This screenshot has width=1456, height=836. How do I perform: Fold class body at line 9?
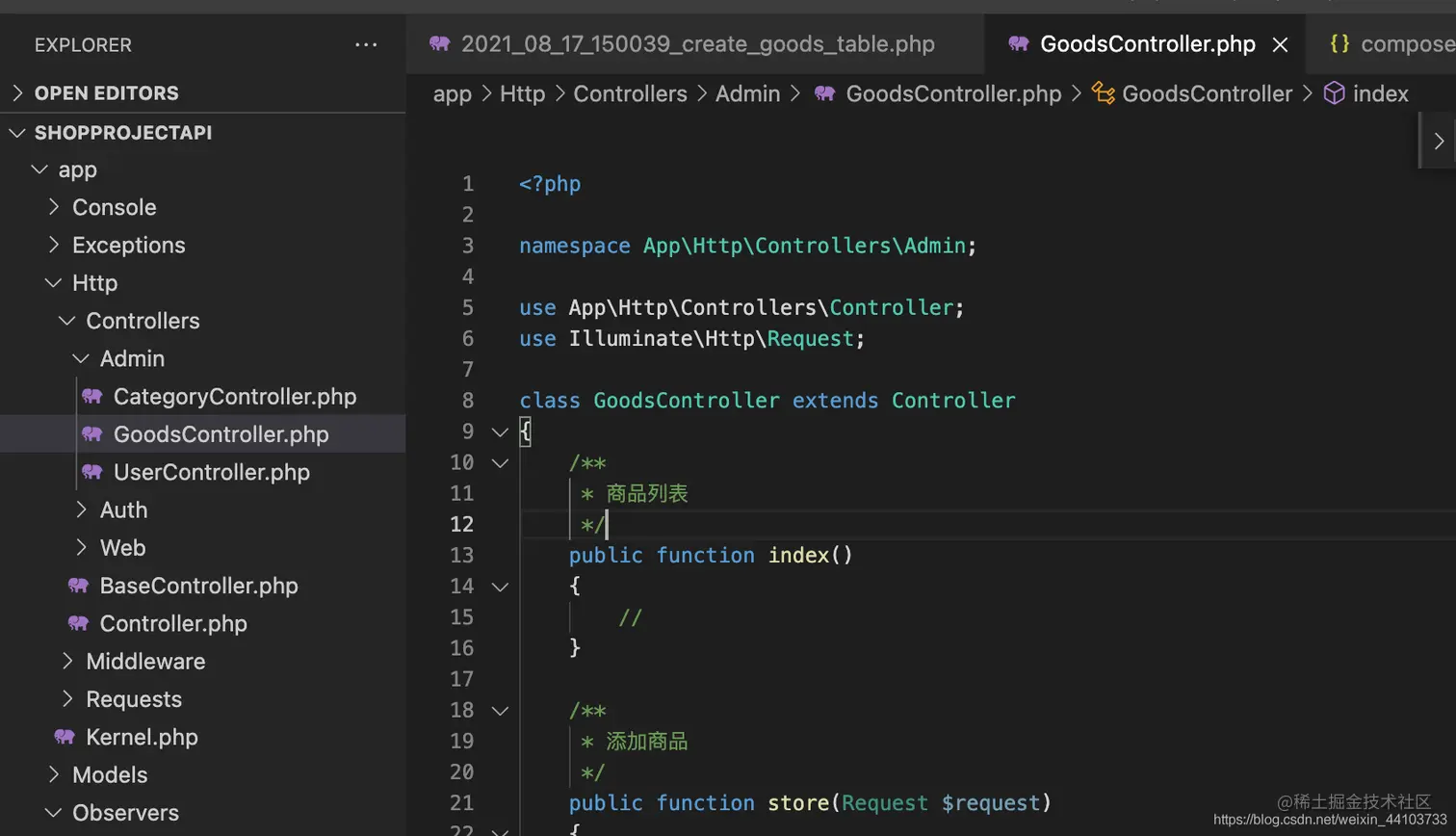(x=500, y=431)
